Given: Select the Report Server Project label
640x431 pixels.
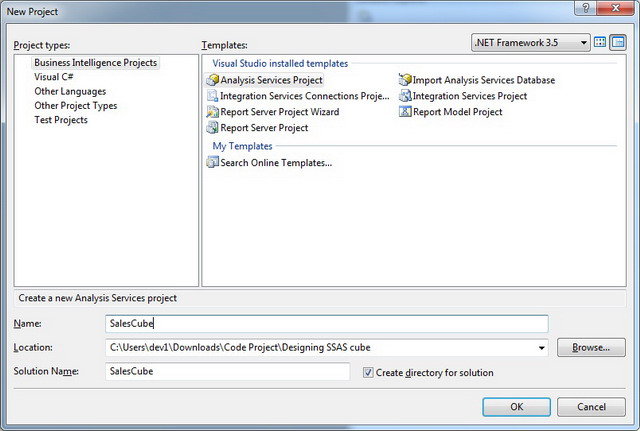Looking at the screenshot, I should (x=264, y=128).
